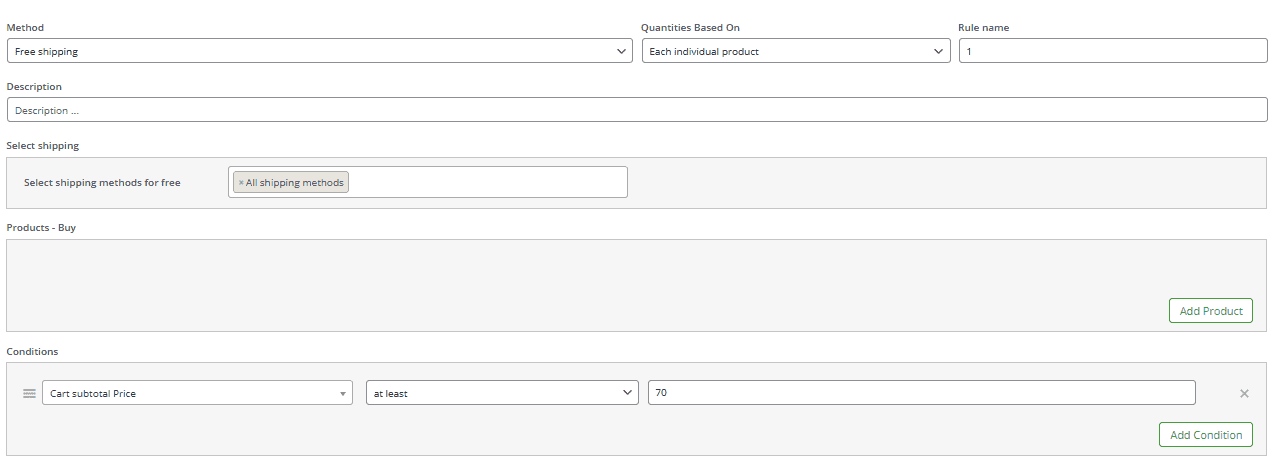The image size is (1277, 468).
Task: Click the Rule name input field
Action: [x=1112, y=51]
